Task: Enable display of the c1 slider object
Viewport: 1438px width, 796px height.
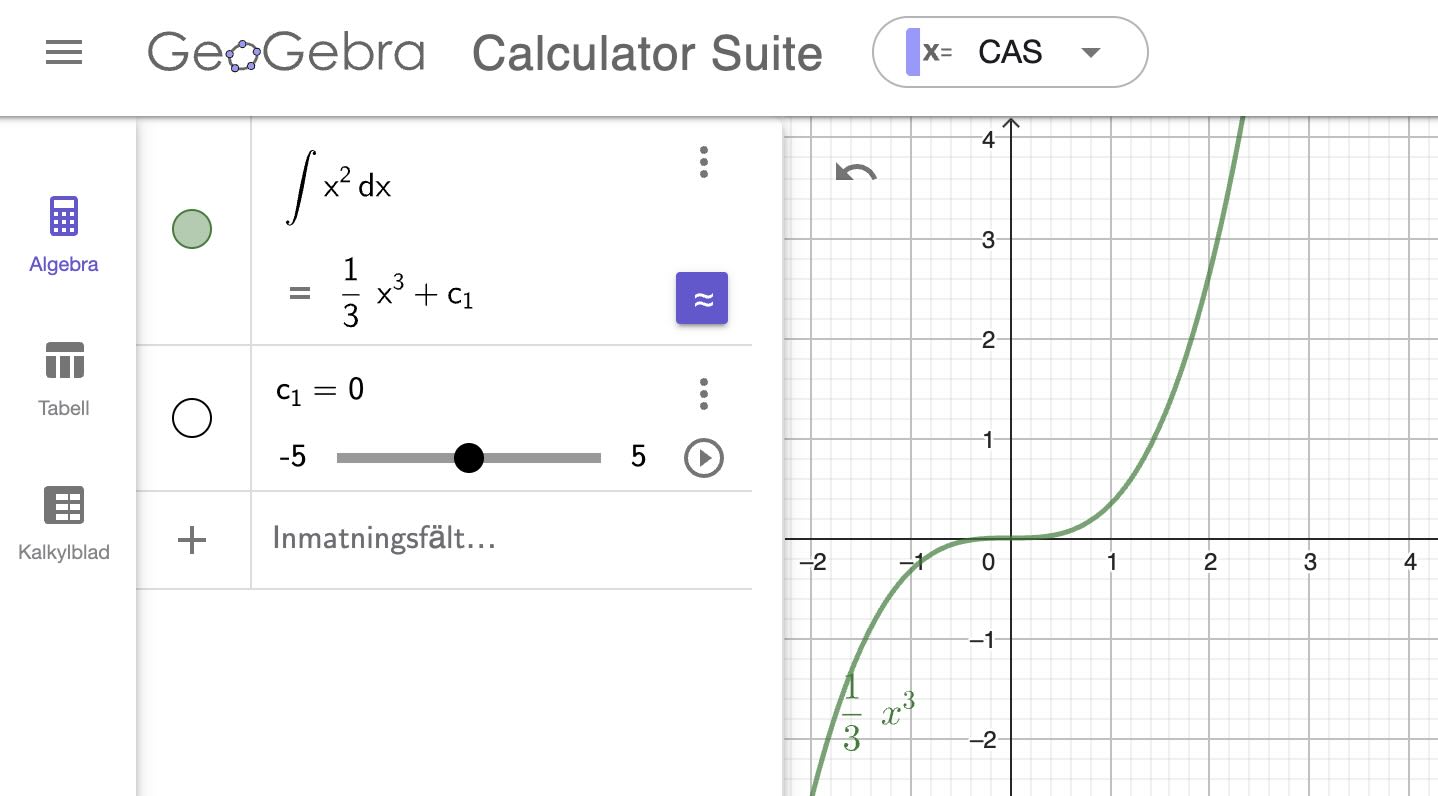Action: click(x=192, y=418)
